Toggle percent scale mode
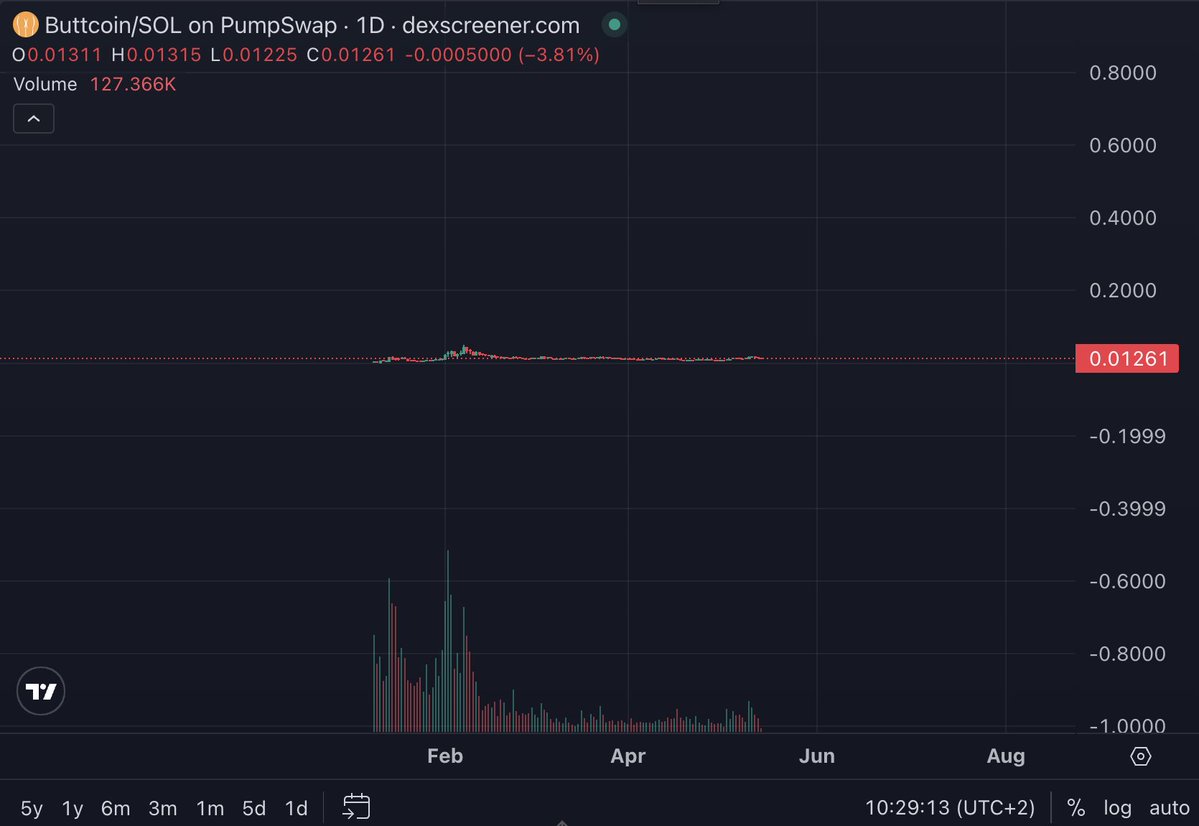 click(x=1076, y=808)
